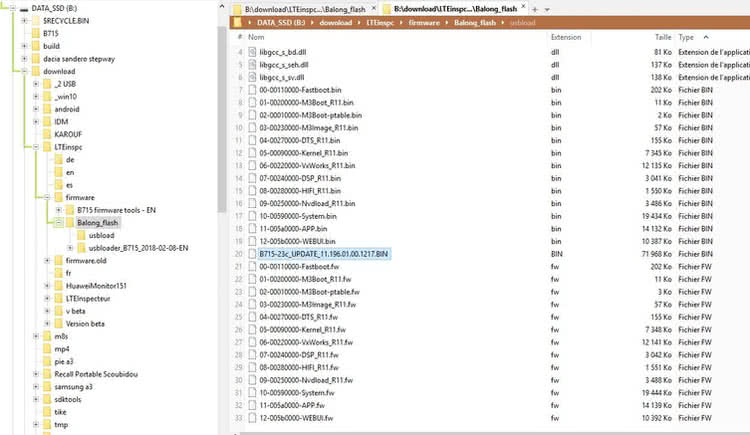Open the tab list dropdown arrow
Viewport: 750px width, 435px height.
(x=547, y=10)
